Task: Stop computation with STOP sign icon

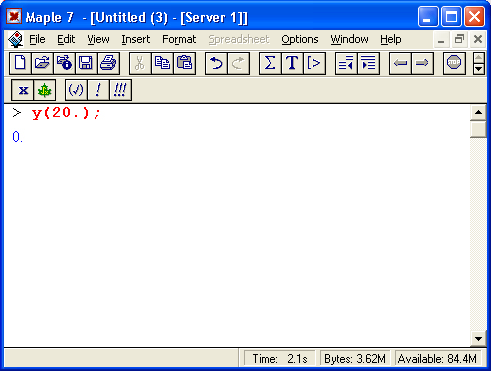Action: (x=454, y=63)
